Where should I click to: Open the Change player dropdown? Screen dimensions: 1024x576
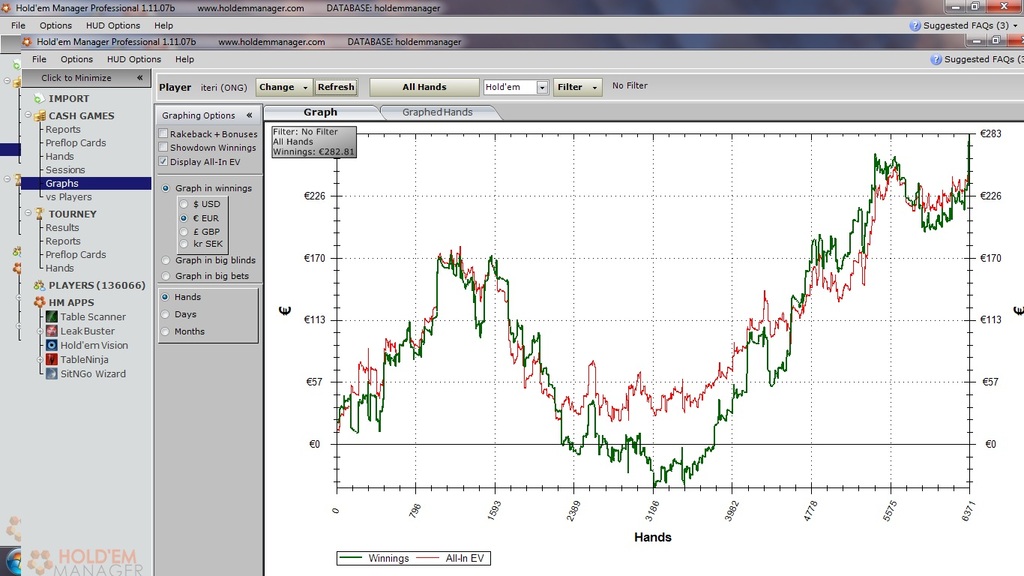(283, 87)
